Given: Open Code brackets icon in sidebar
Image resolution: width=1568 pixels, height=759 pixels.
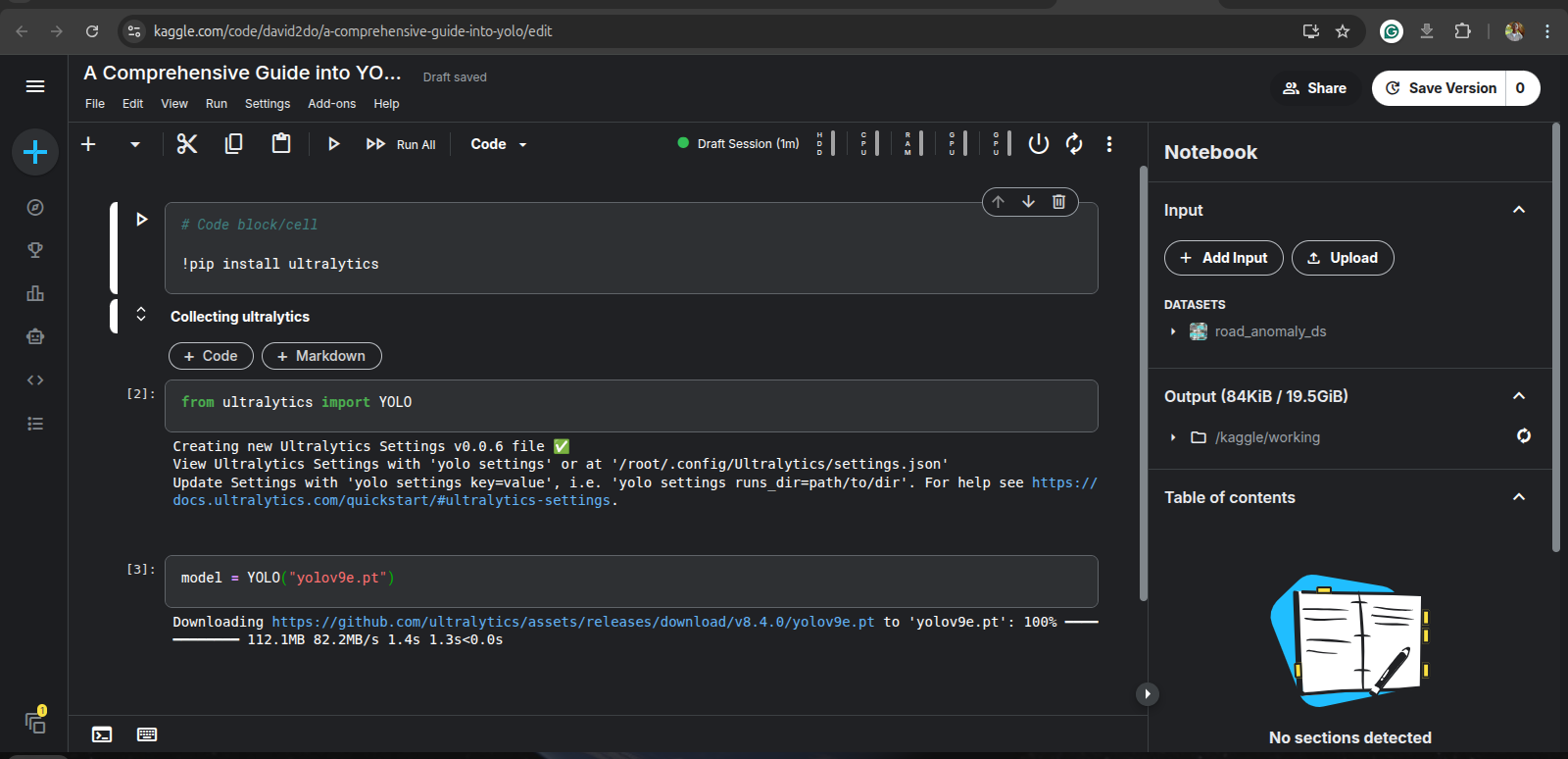Looking at the screenshot, I should 35,379.
